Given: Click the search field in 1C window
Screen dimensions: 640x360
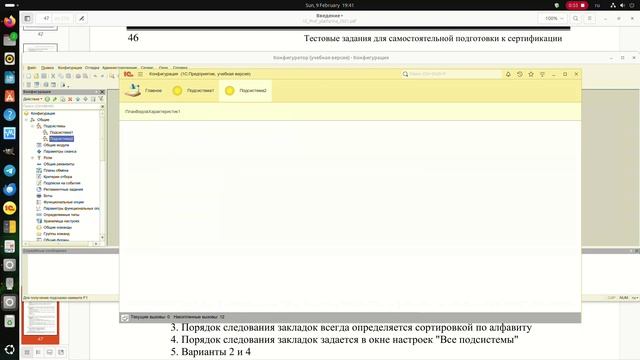Looking at the screenshot, I should 451,74.
